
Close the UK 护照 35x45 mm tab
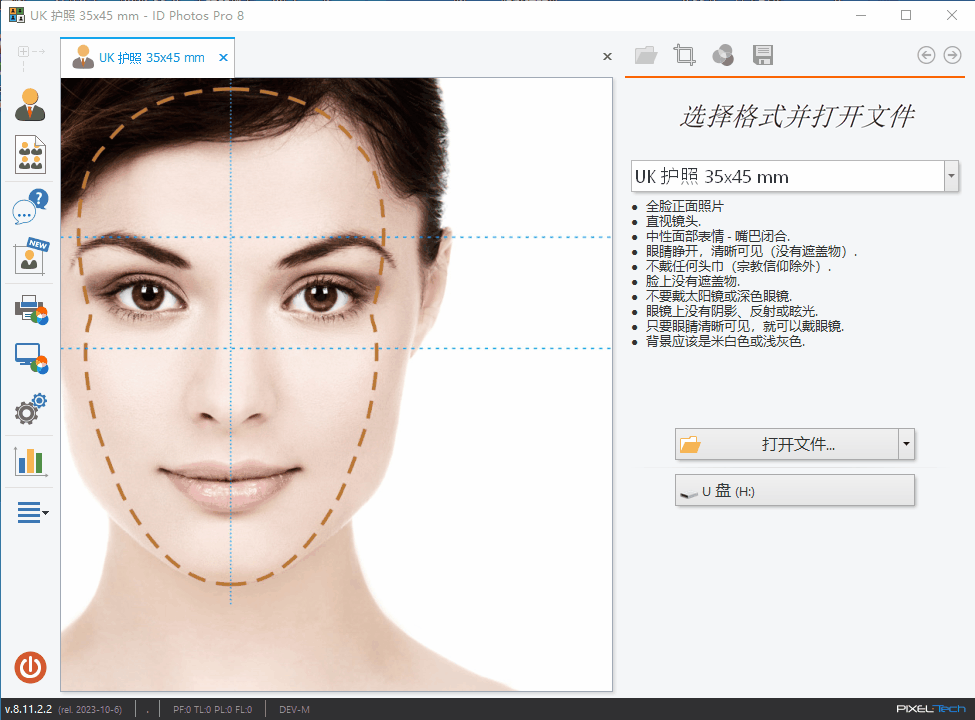pyautogui.click(x=223, y=58)
